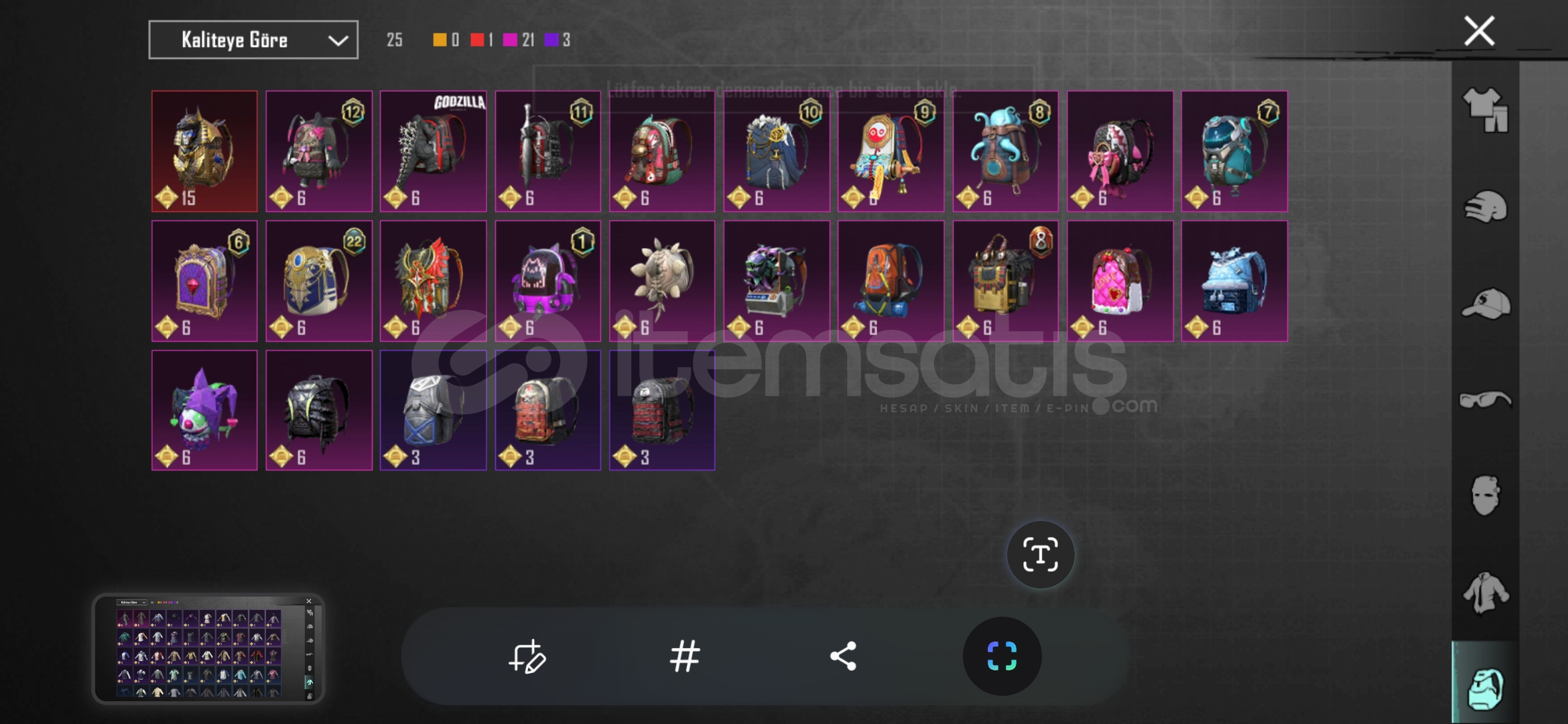The width and height of the screenshot is (1568, 724).
Task: Share the screenshot
Action: pos(843,656)
